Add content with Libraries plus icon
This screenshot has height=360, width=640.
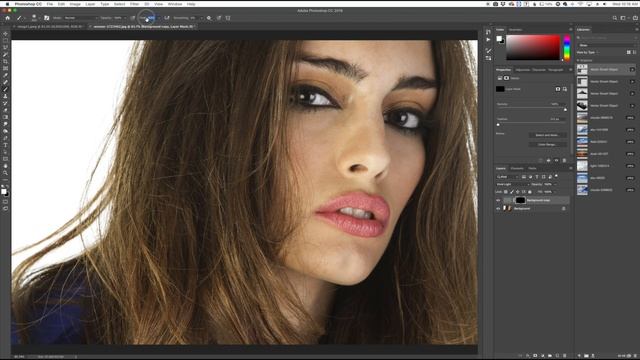579,356
